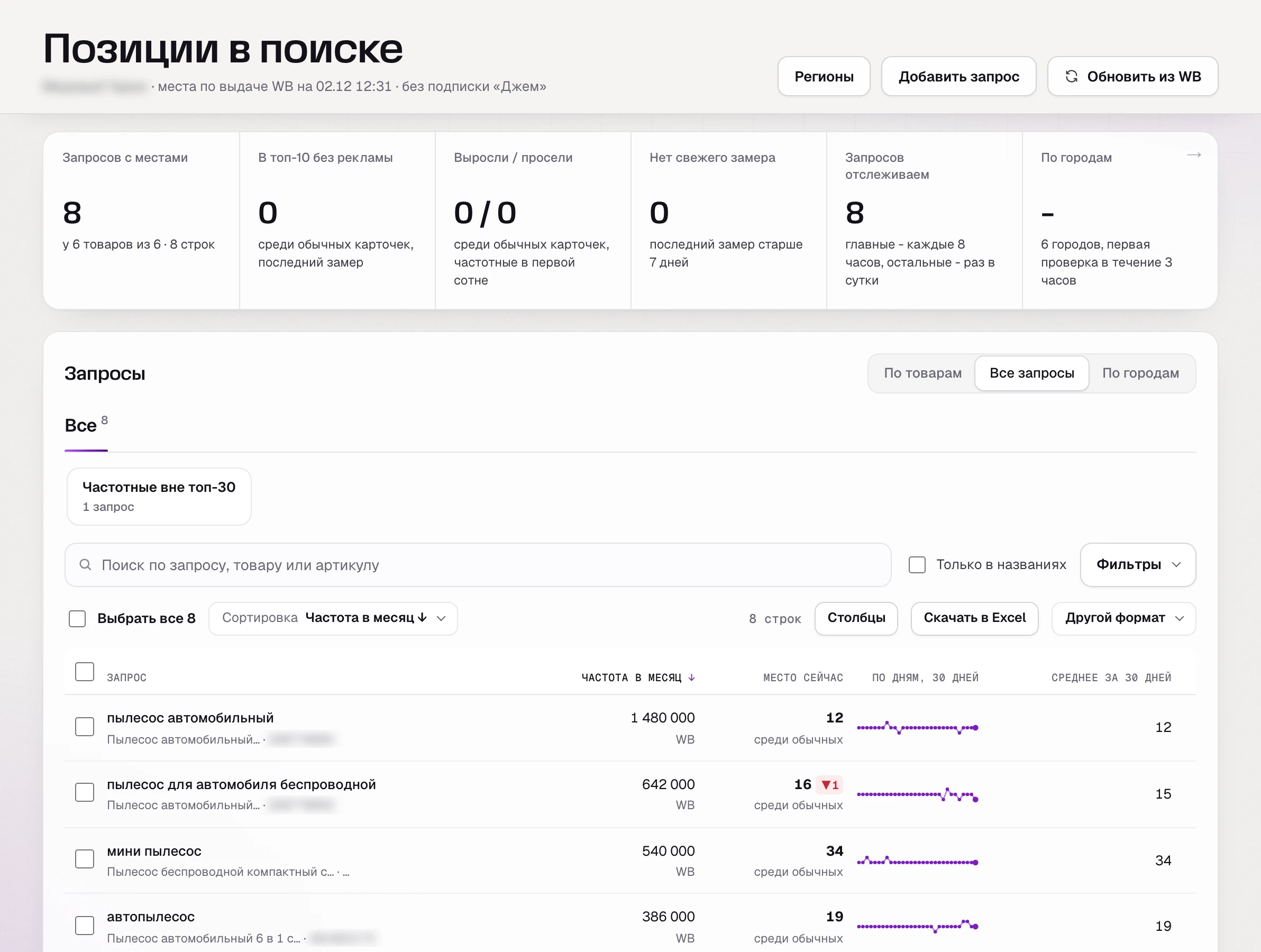Click the Запросов с местами stat card

(x=141, y=221)
